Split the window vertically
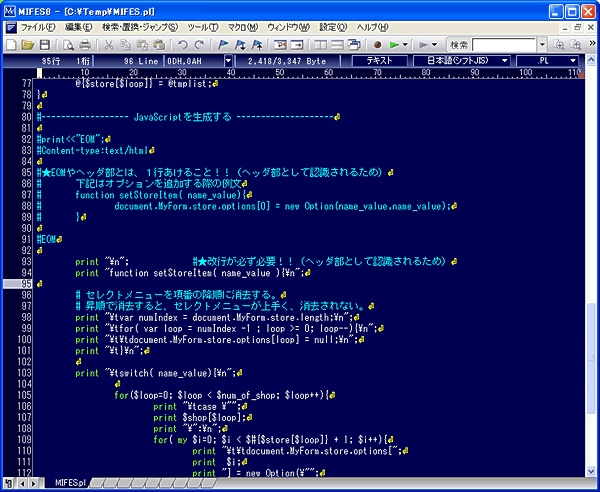The image size is (600, 492). pyautogui.click(x=320, y=45)
